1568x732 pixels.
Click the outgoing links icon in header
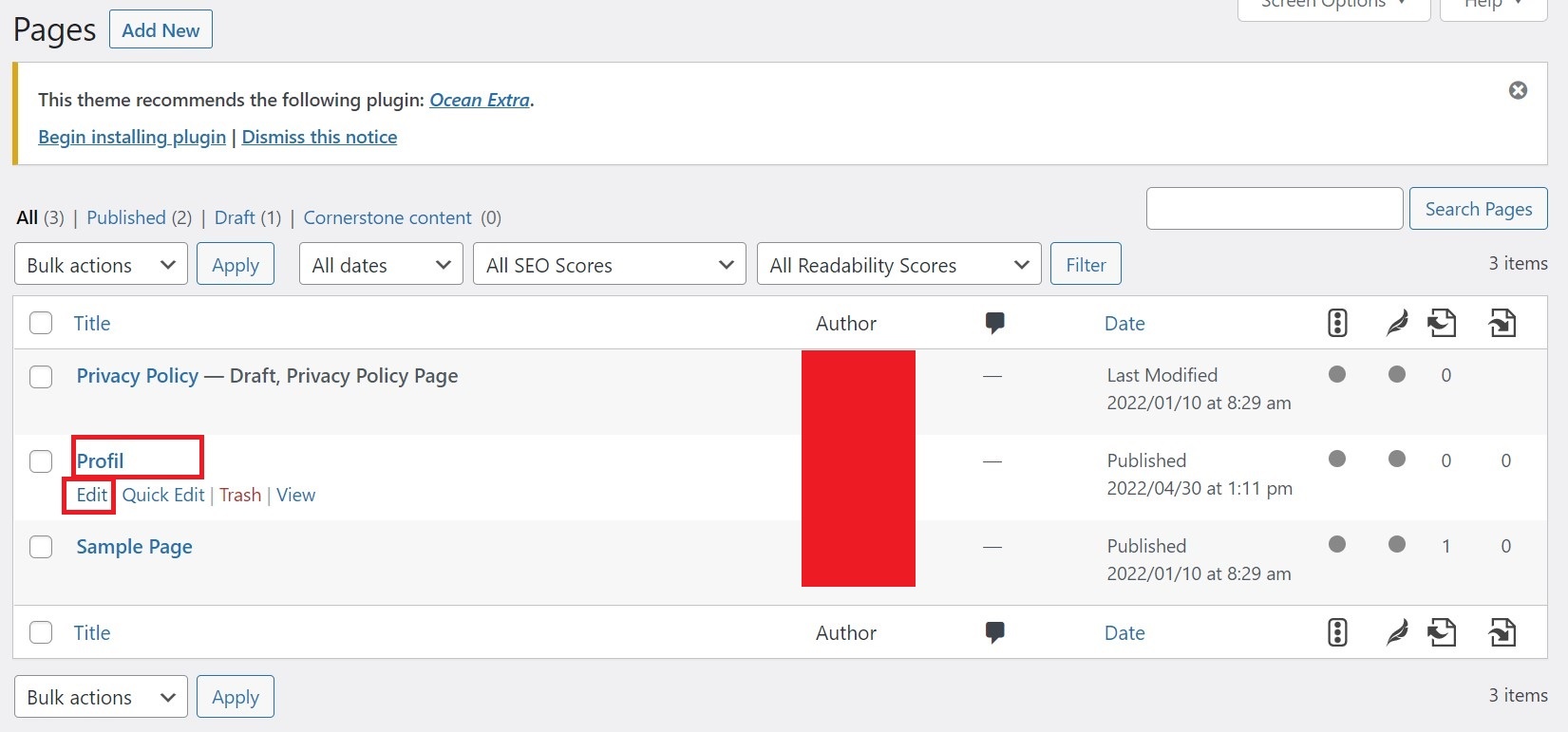pos(1442,323)
